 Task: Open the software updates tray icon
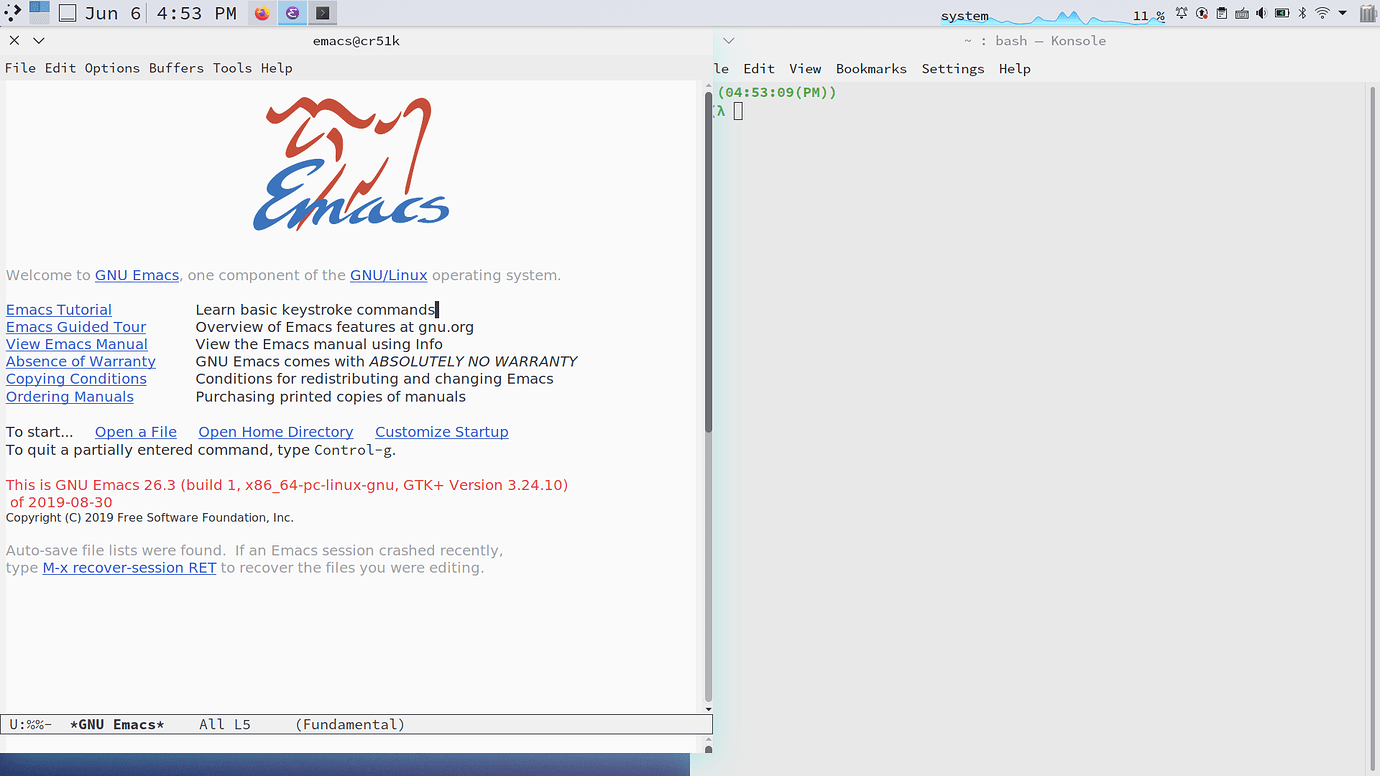coord(1201,13)
